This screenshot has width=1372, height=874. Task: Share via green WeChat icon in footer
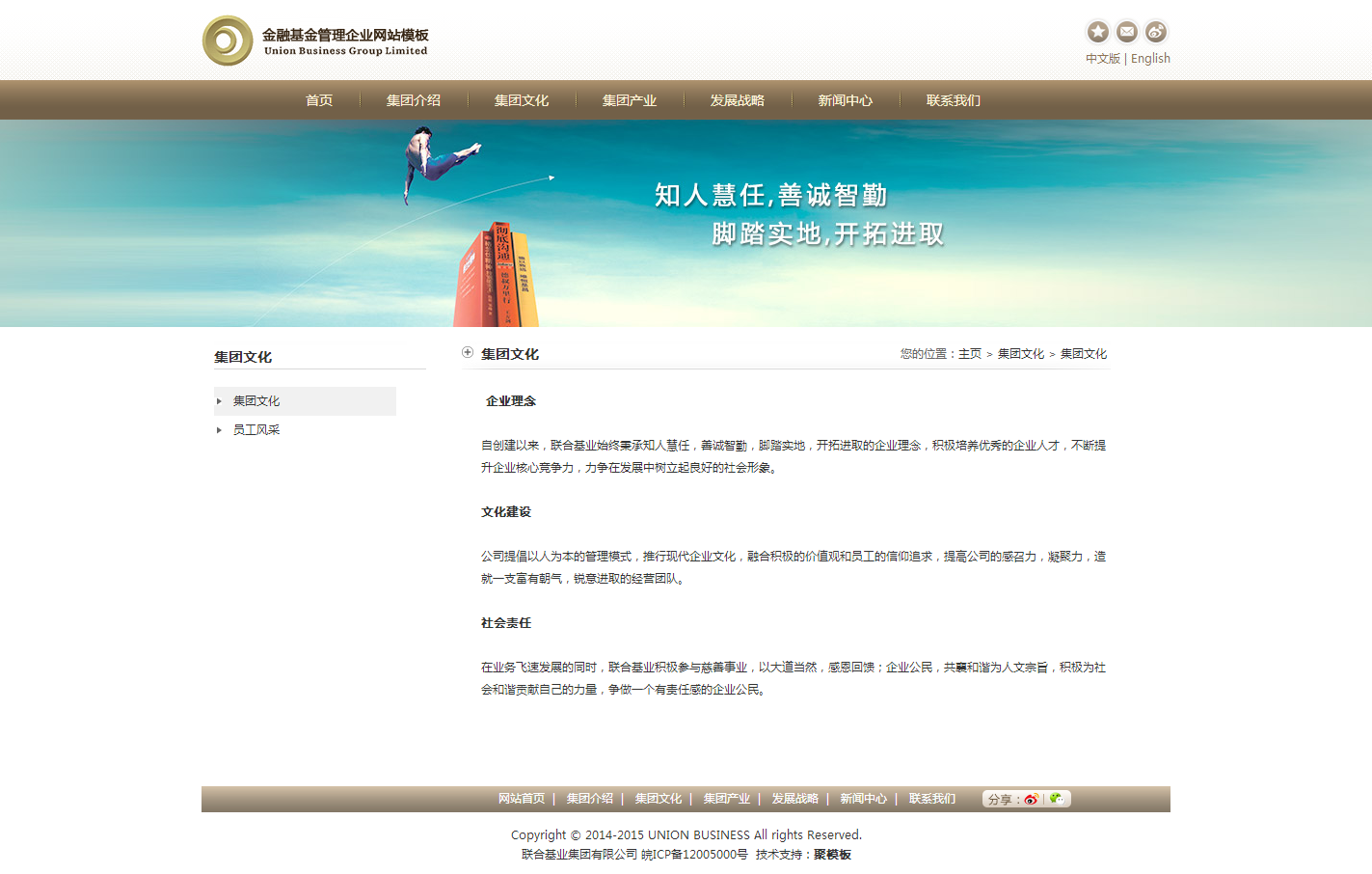1057,799
